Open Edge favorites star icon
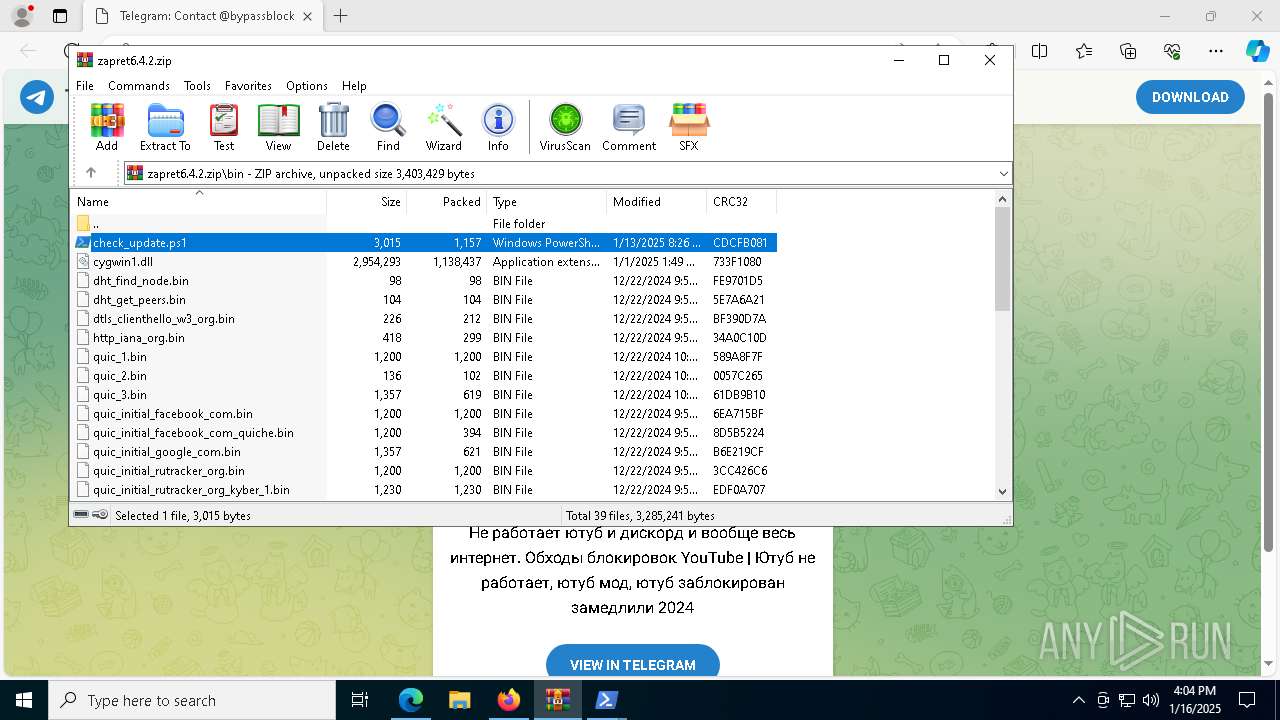The image size is (1280, 720). [x=1084, y=51]
